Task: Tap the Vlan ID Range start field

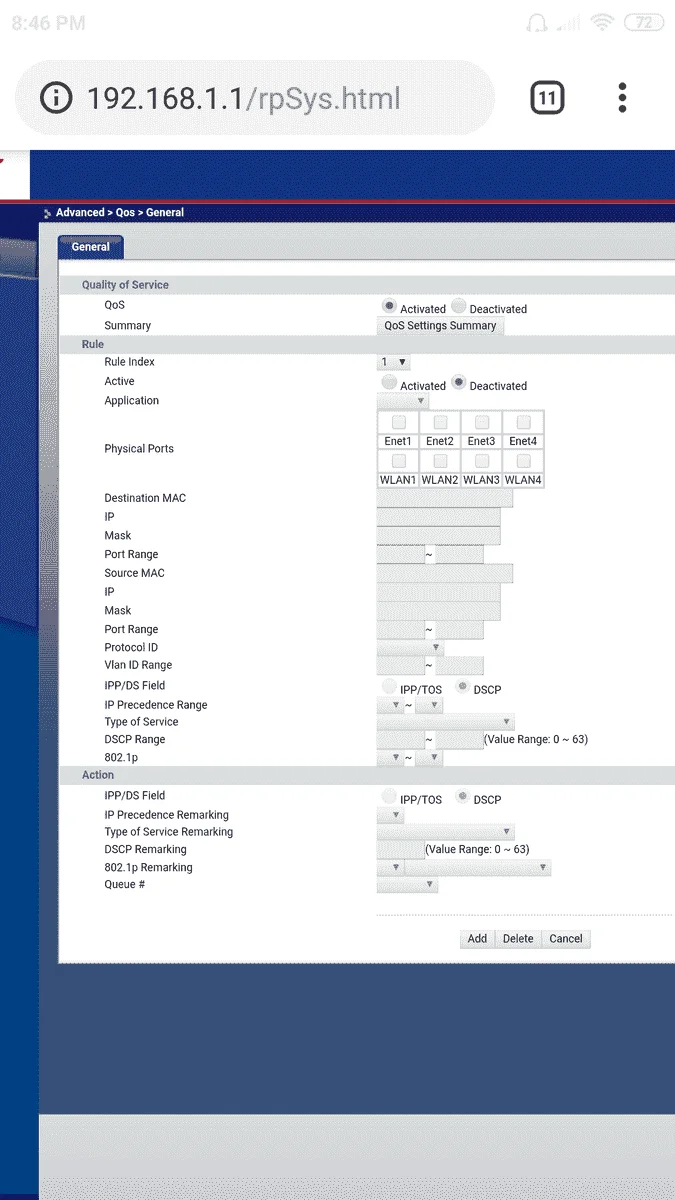Action: coord(401,666)
